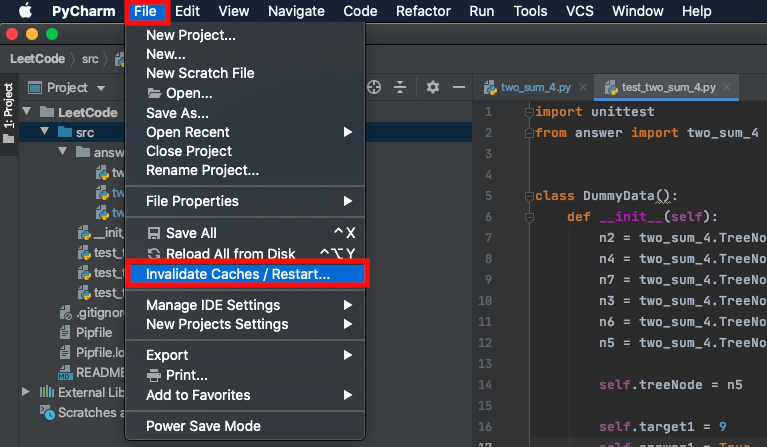Open the Code menu
Screen dimensions: 767x447
(x=360, y=11)
